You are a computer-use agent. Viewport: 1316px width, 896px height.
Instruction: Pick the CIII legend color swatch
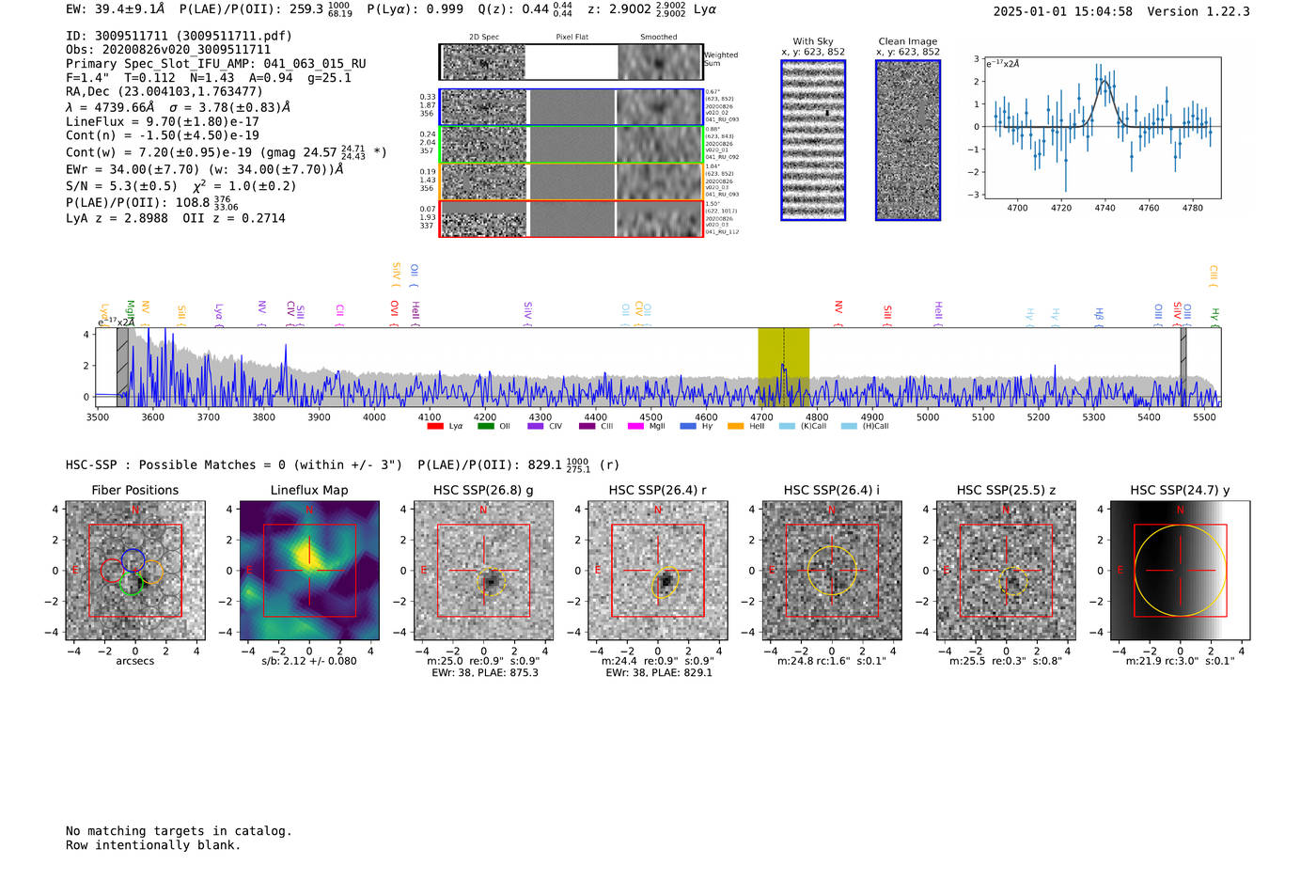(587, 426)
